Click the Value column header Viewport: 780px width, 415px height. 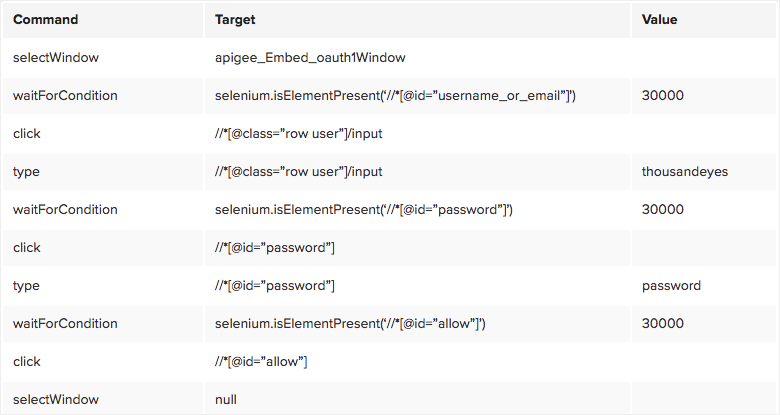click(661, 19)
